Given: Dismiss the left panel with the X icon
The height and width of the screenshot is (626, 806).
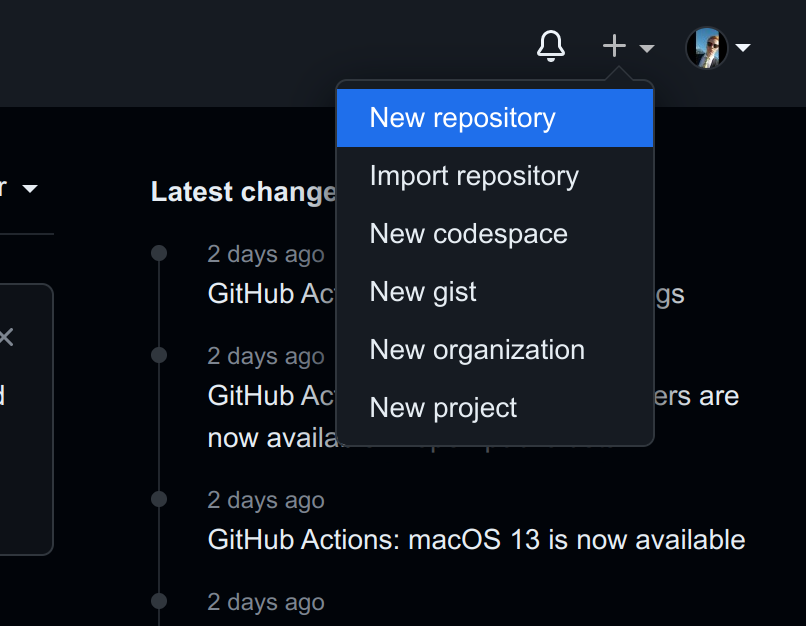Looking at the screenshot, I should 6,337.
